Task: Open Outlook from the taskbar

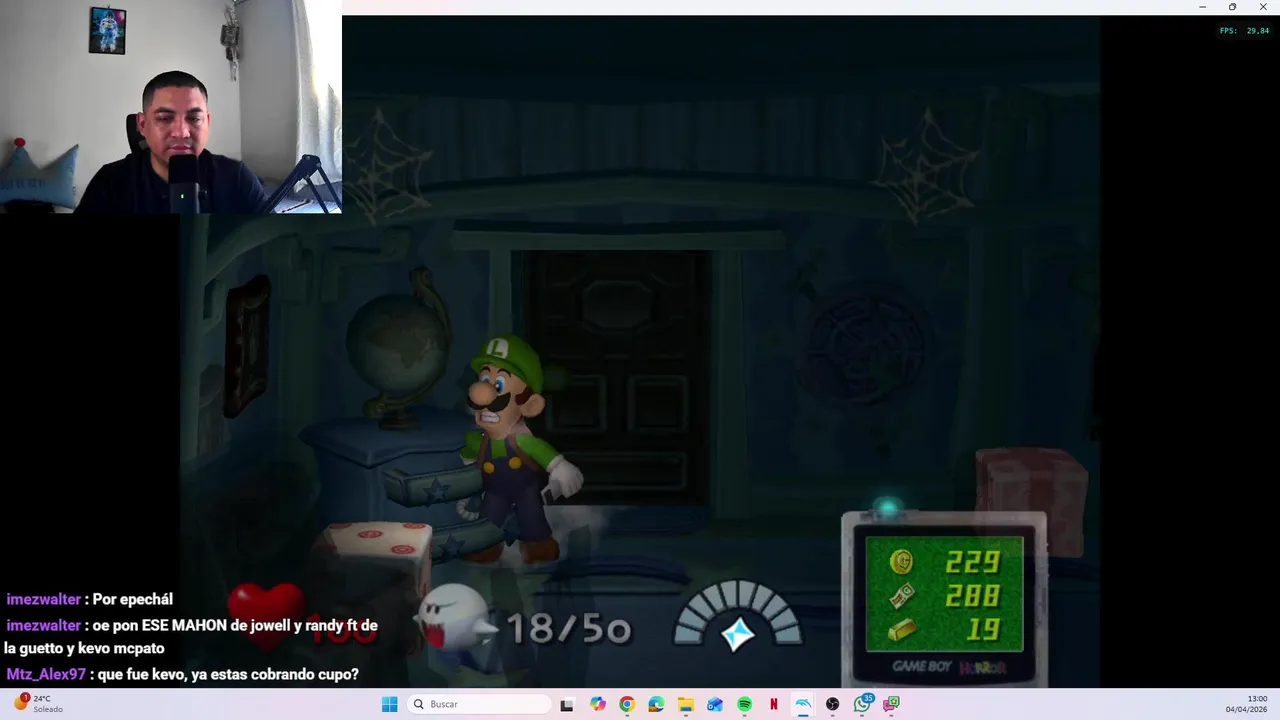Action: coord(715,704)
